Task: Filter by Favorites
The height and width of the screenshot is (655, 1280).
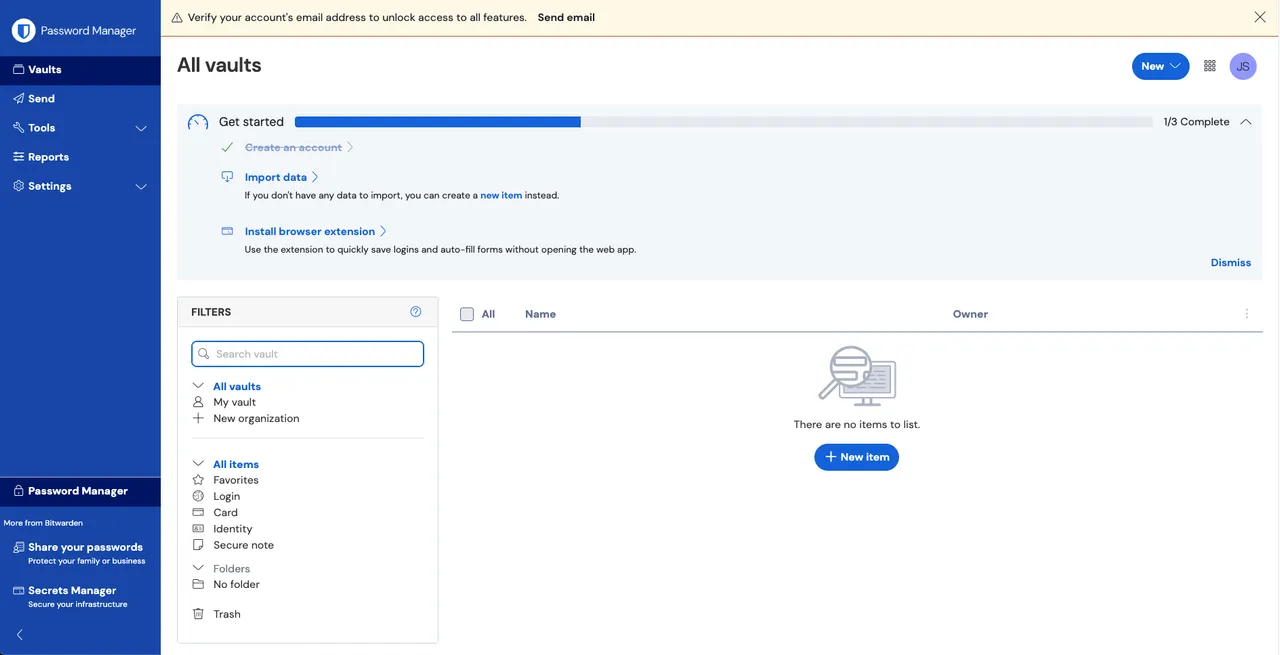Action: pos(236,480)
